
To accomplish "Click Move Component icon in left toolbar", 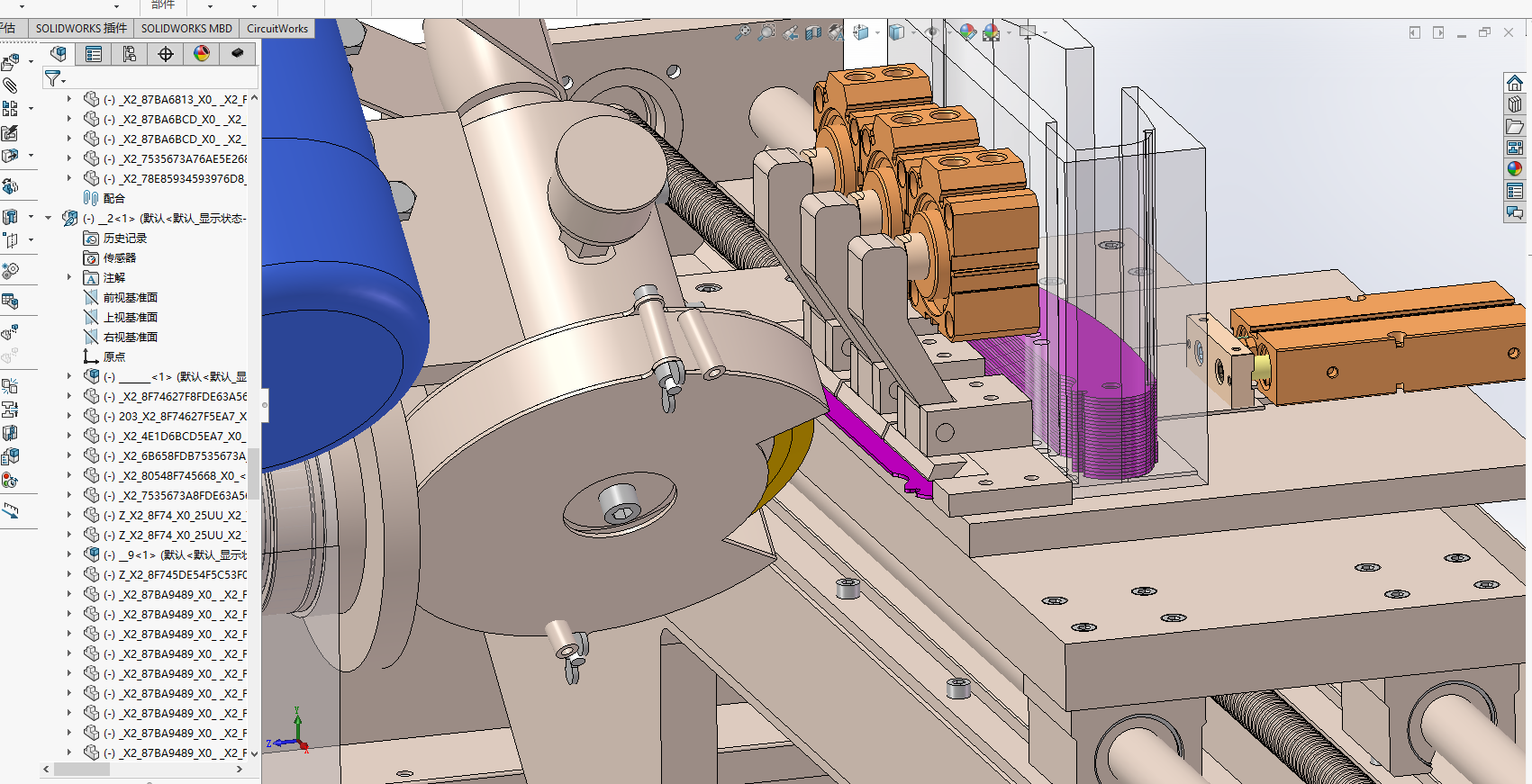I will 10,156.
